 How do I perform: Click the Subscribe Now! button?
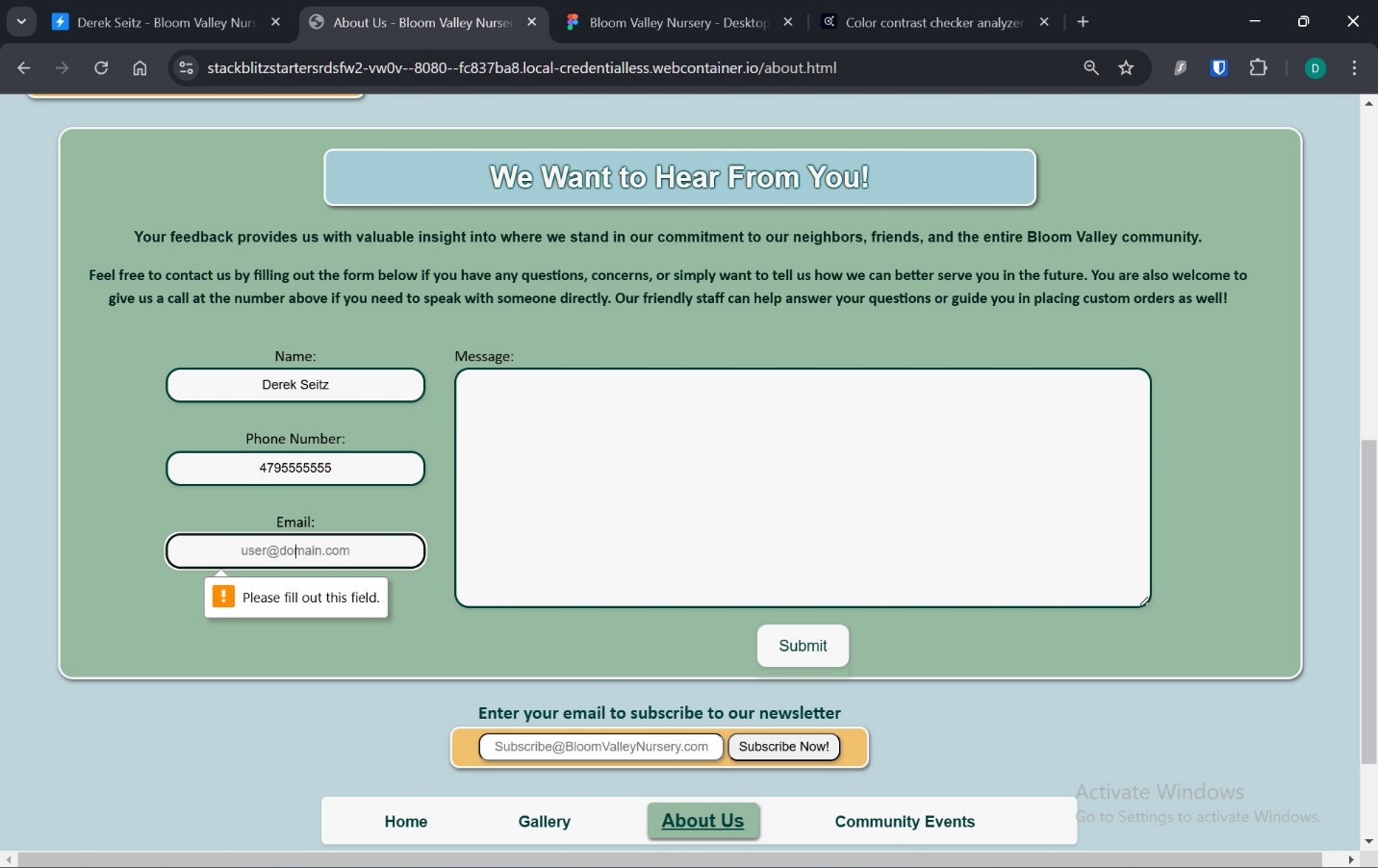coord(784,747)
